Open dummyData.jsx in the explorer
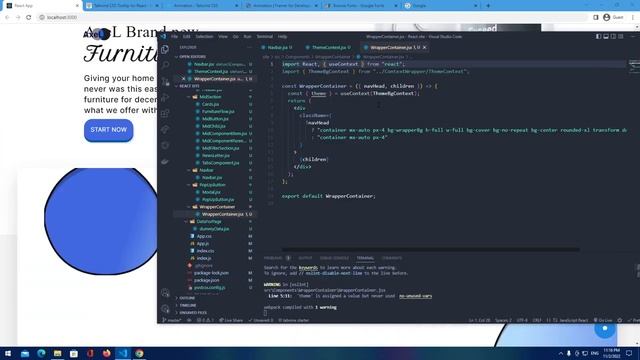This screenshot has height=360, width=640. [214, 229]
